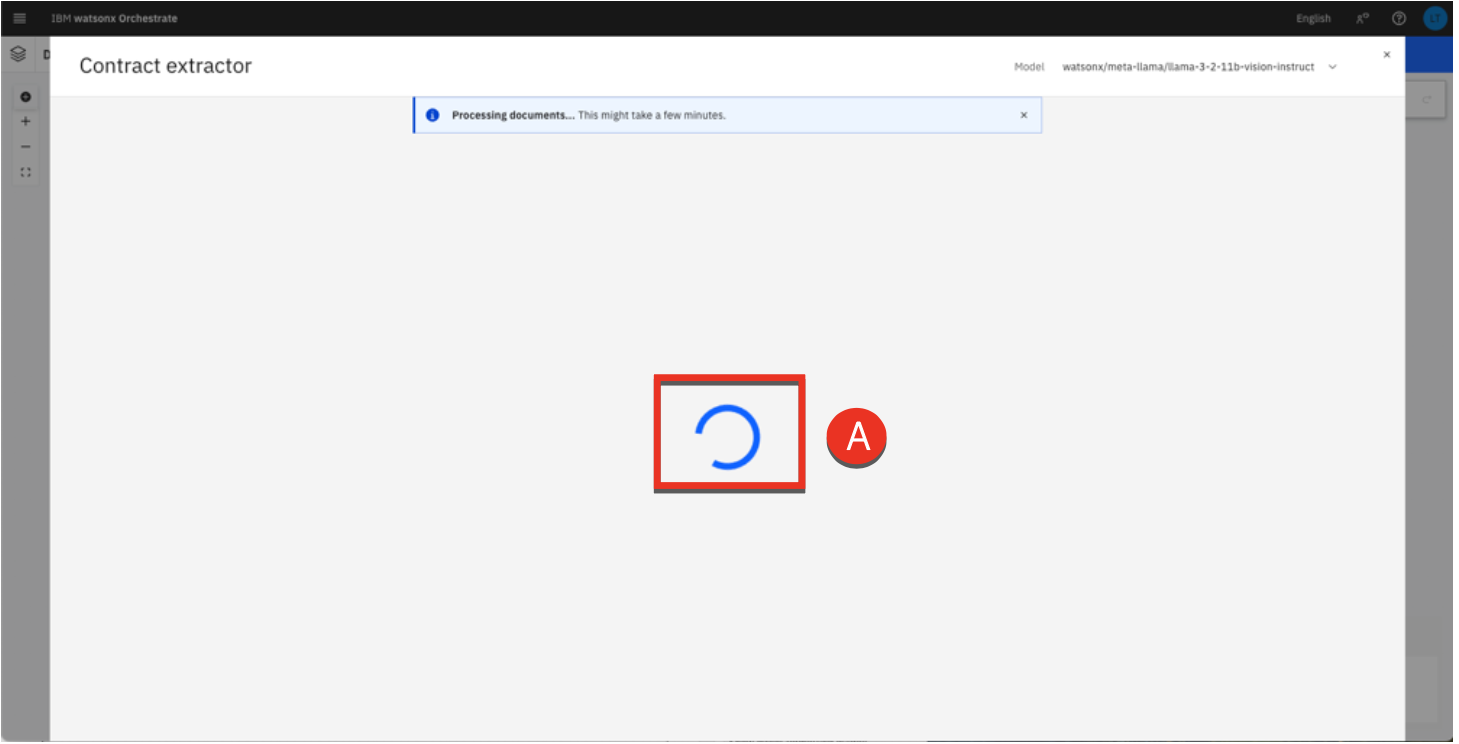
Task: Click the red A annotation marker
Action: tap(857, 438)
